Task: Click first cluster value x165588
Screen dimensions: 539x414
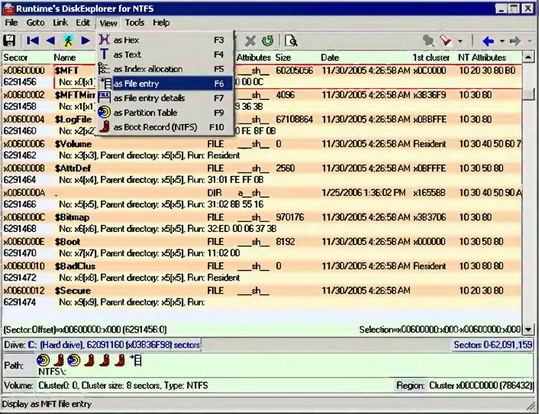Action: click(430, 193)
